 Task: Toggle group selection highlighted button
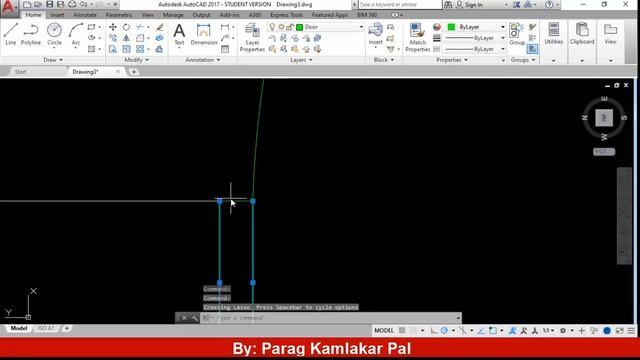click(x=532, y=49)
